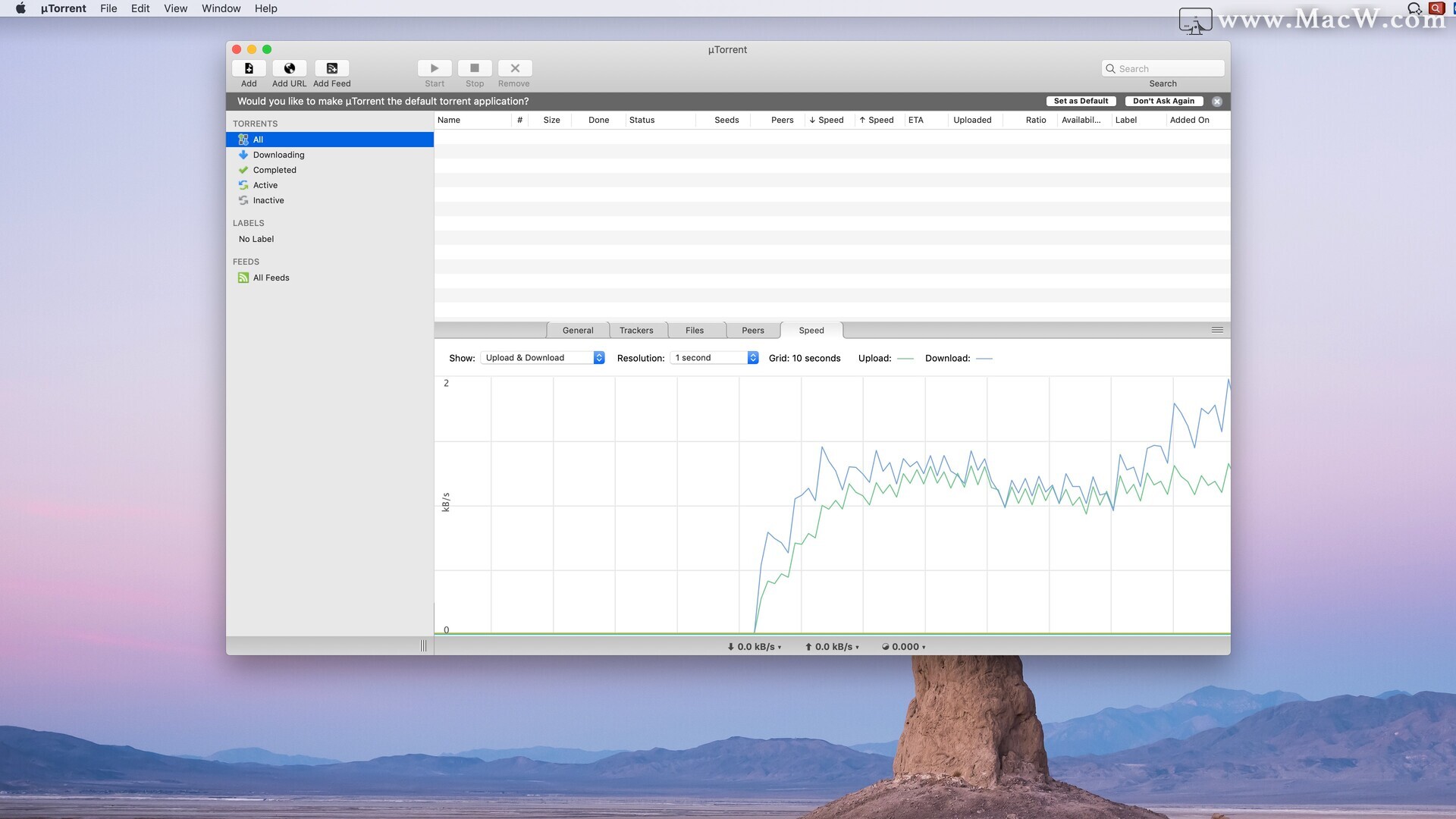This screenshot has height=819, width=1456.
Task: Select the Inactive sidebar filter
Action: coord(330,200)
